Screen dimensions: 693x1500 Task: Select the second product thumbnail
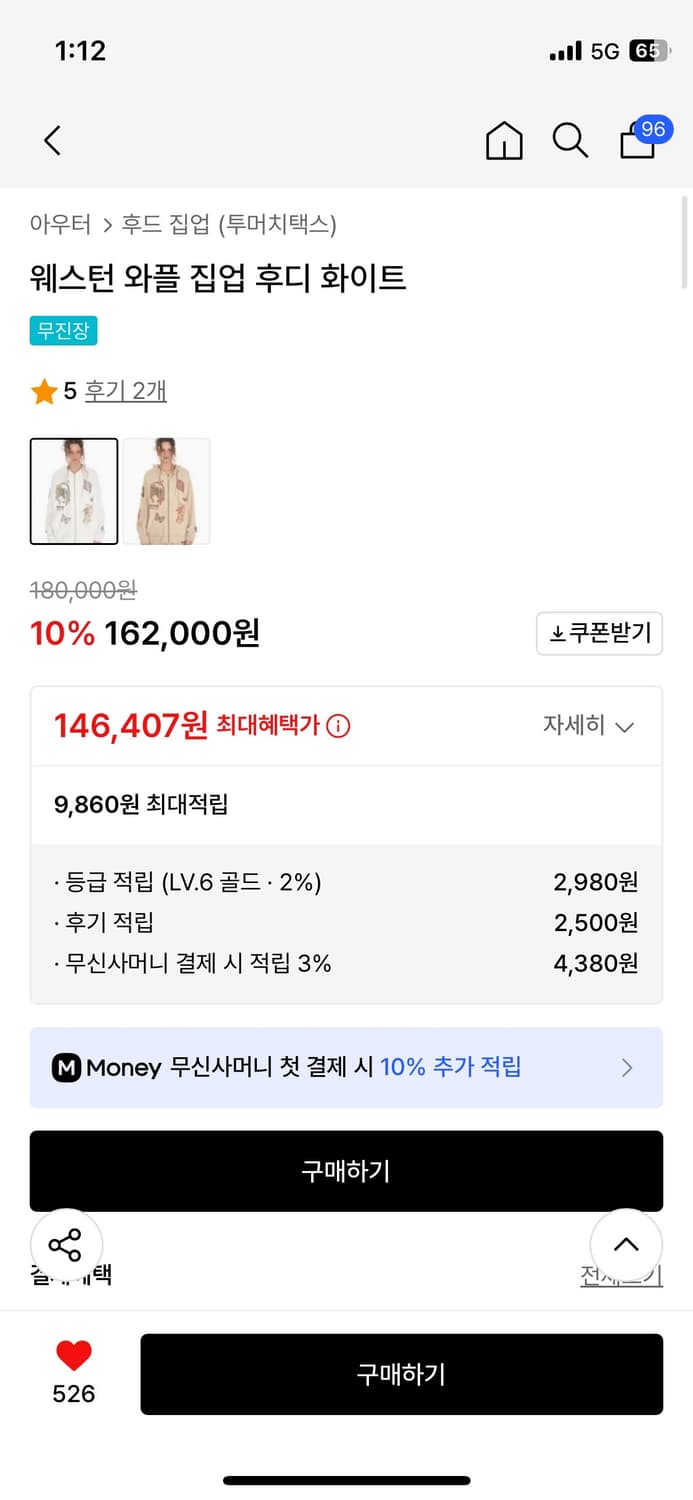[167, 491]
